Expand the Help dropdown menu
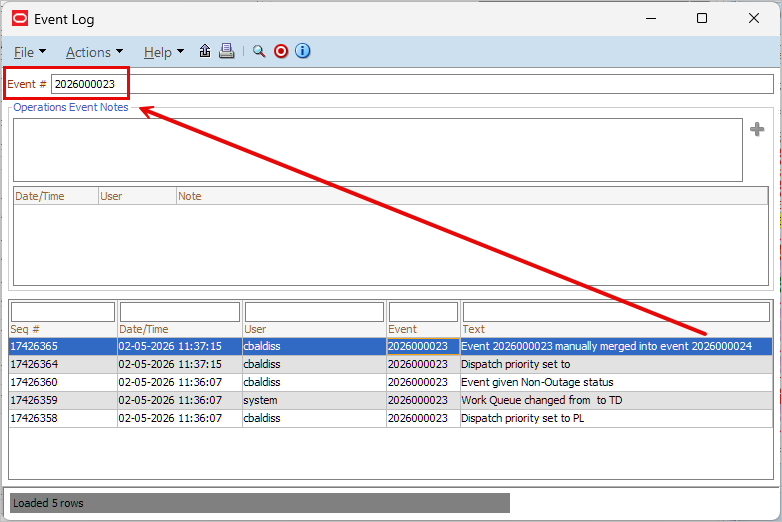This screenshot has width=782, height=522. (163, 52)
